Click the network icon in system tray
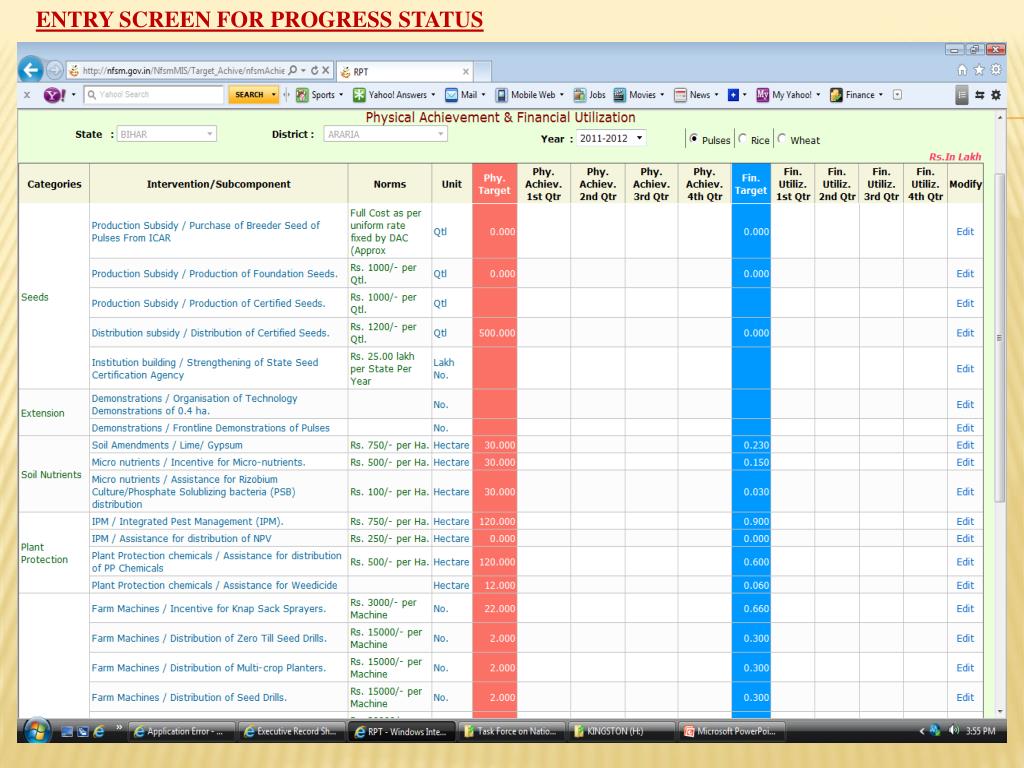 pyautogui.click(x=935, y=731)
